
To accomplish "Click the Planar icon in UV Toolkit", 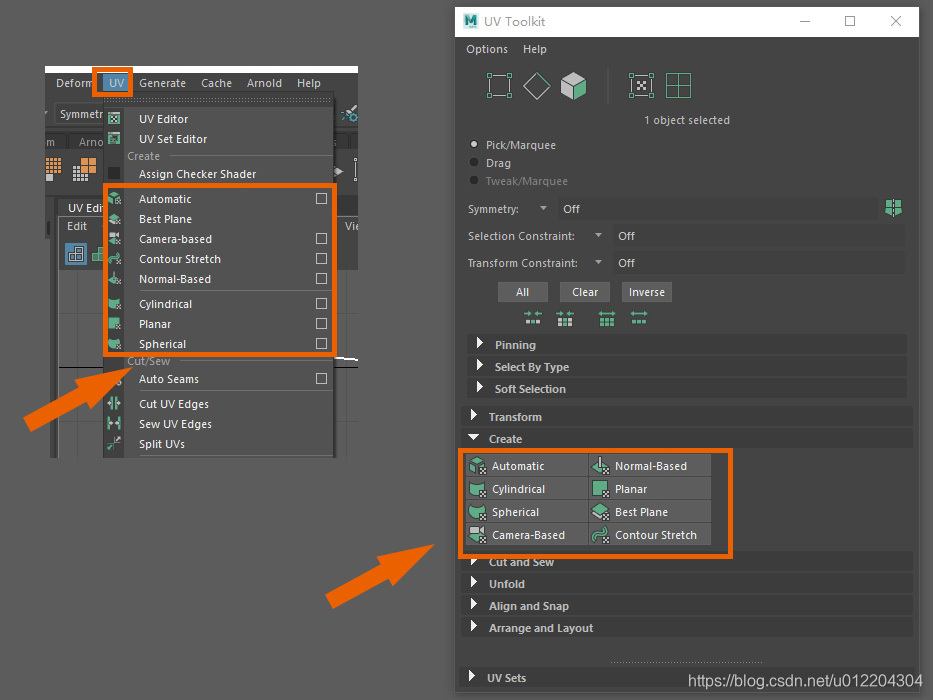I will point(600,489).
